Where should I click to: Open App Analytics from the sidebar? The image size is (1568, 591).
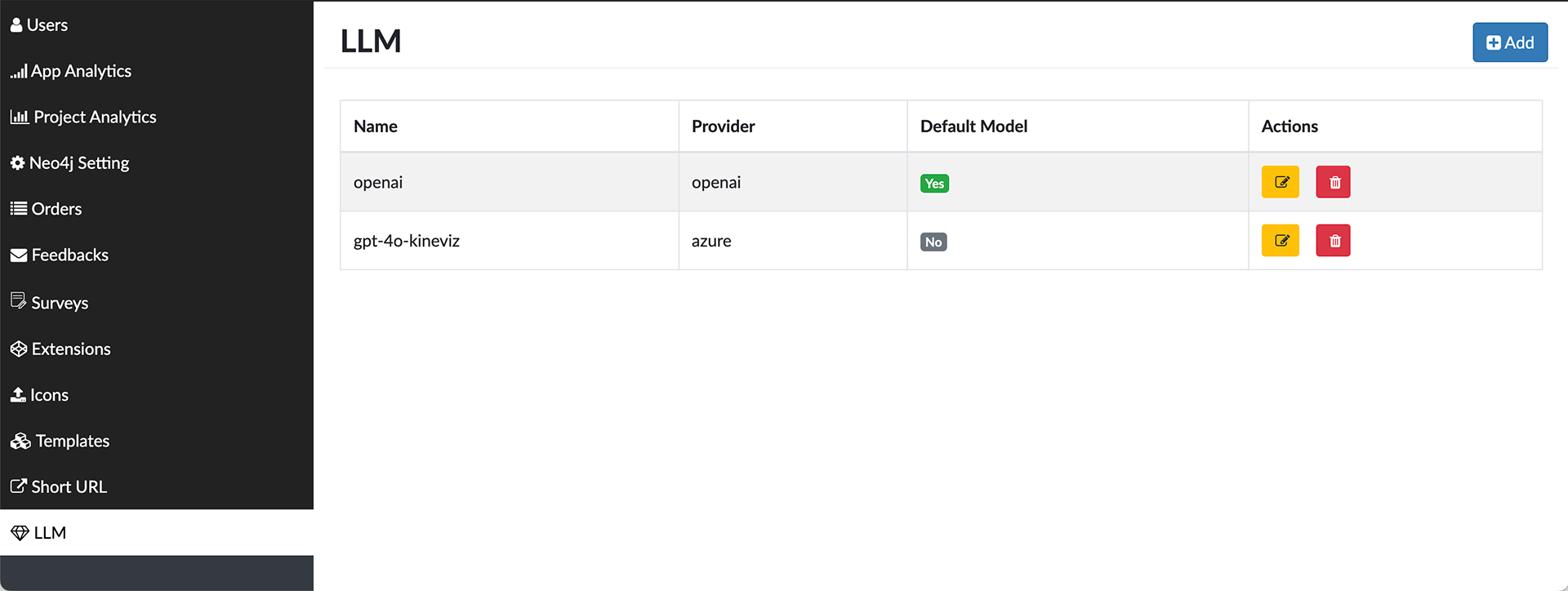80,71
